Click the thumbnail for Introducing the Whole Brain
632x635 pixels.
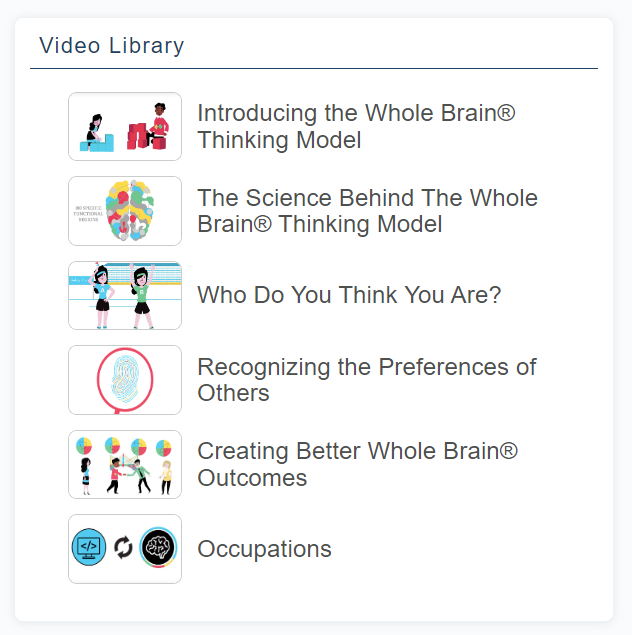pyautogui.click(x=125, y=126)
